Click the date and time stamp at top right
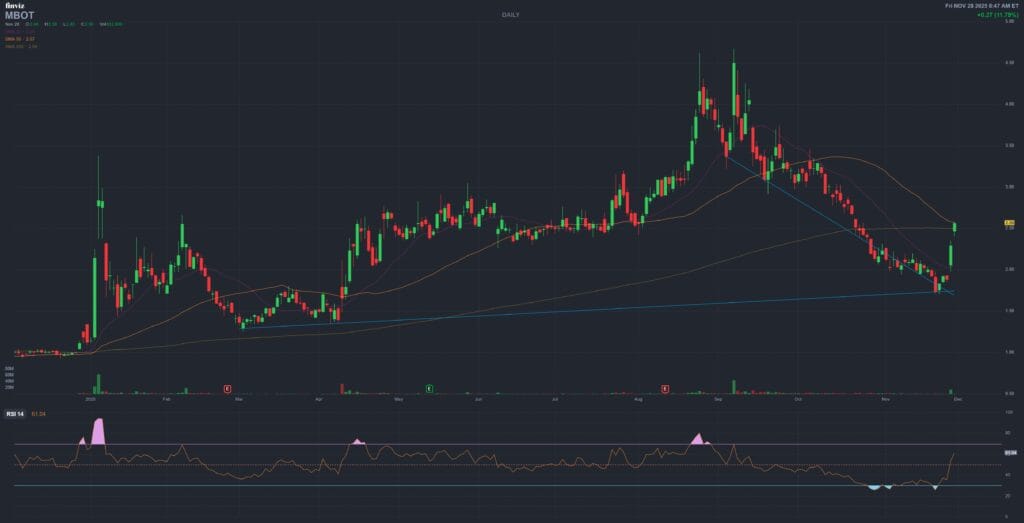1024x523 pixels. tap(980, 6)
